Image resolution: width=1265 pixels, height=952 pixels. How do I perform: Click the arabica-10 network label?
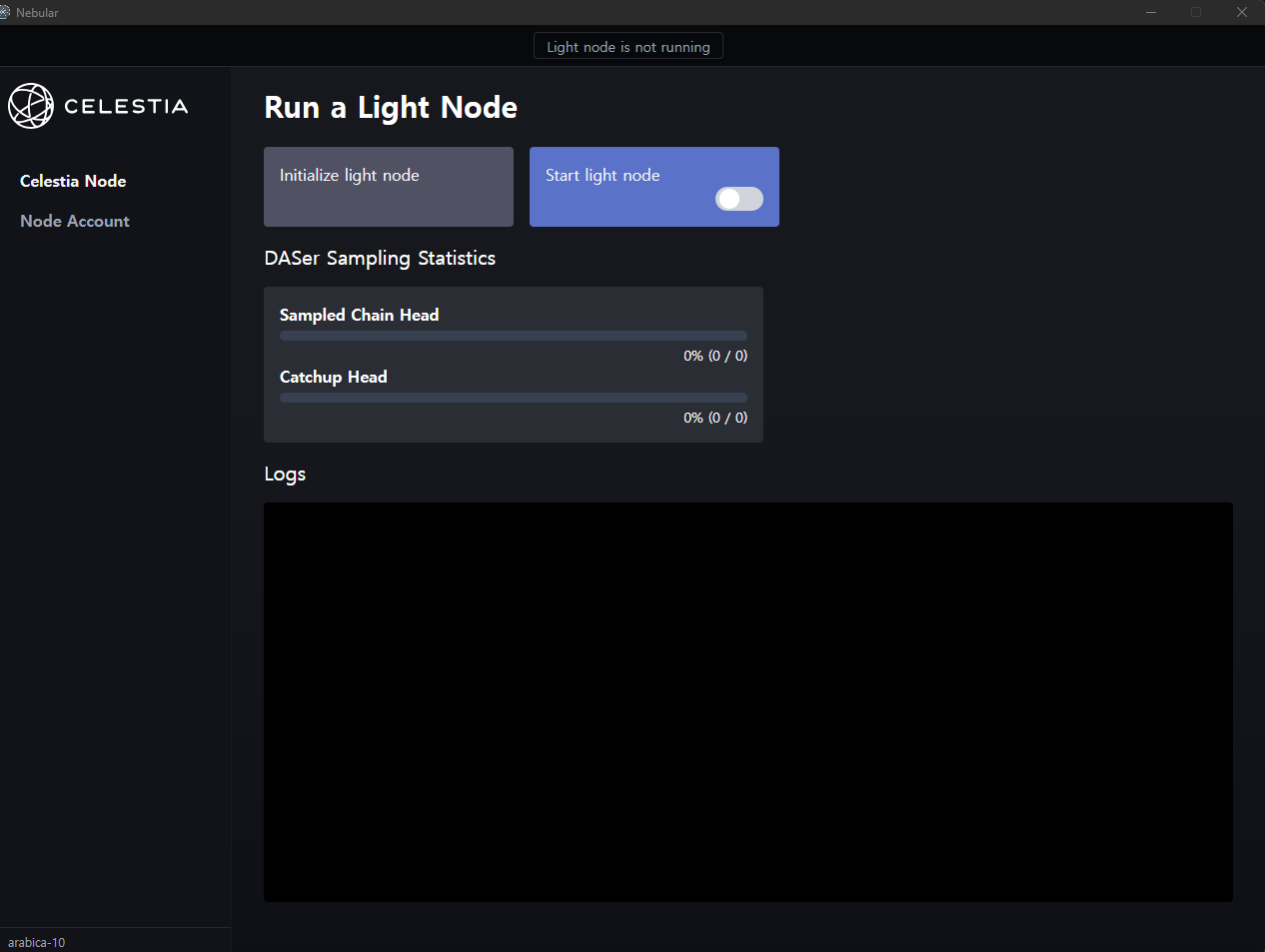click(x=37, y=942)
